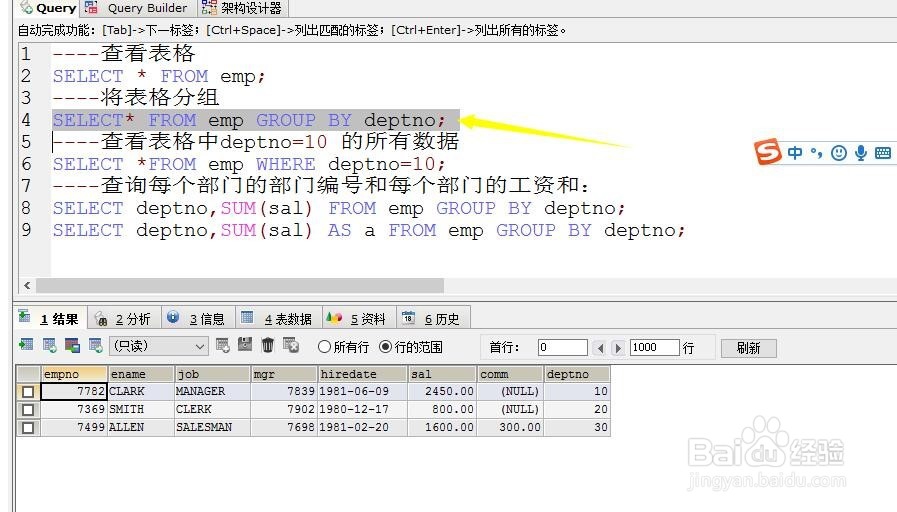This screenshot has width=897, height=512.
Task: Select the 所有行 radio button
Action: [x=324, y=347]
